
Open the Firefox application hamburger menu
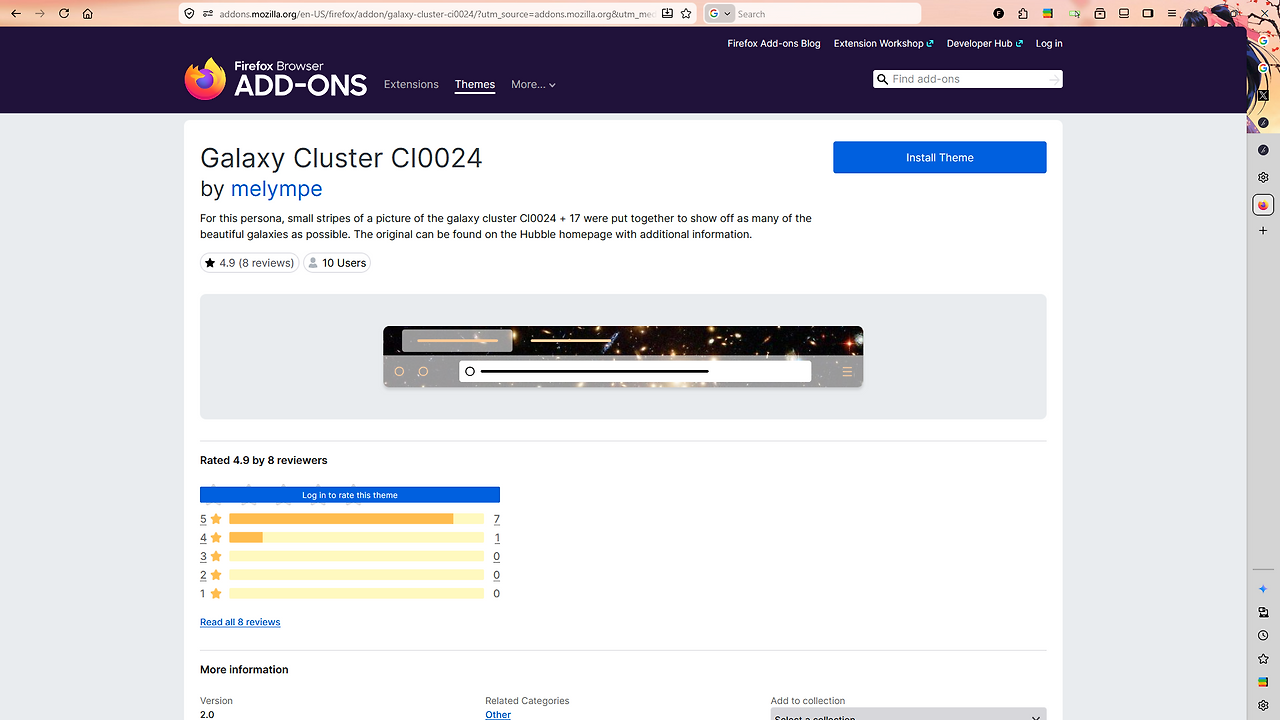pos(1172,14)
